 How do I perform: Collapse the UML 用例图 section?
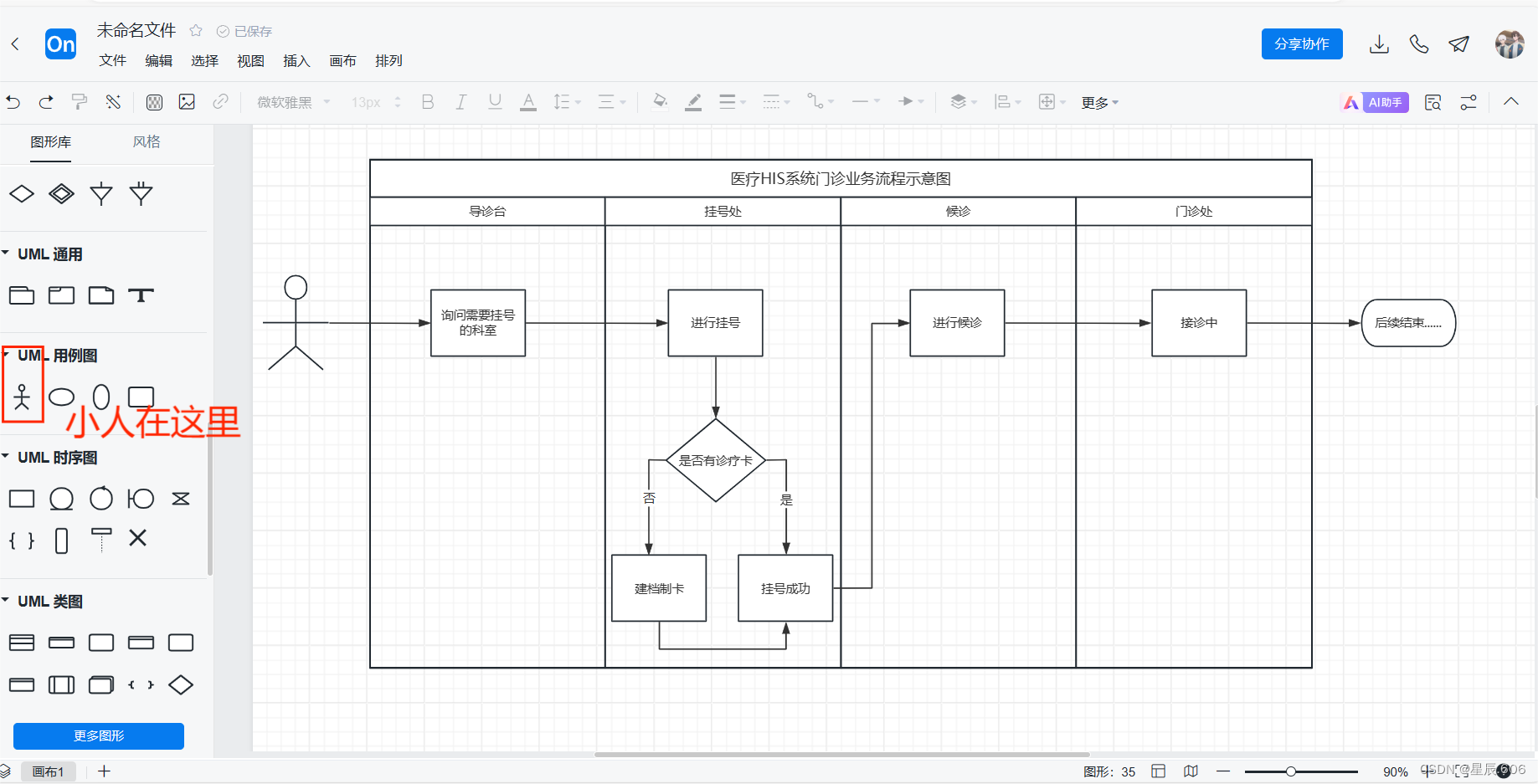pos(8,355)
